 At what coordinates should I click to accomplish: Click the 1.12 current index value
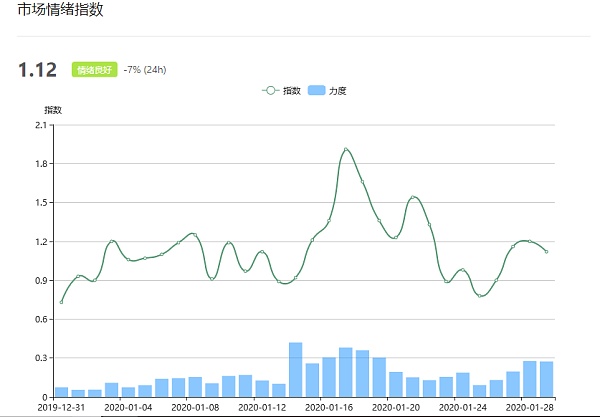pyautogui.click(x=38, y=70)
